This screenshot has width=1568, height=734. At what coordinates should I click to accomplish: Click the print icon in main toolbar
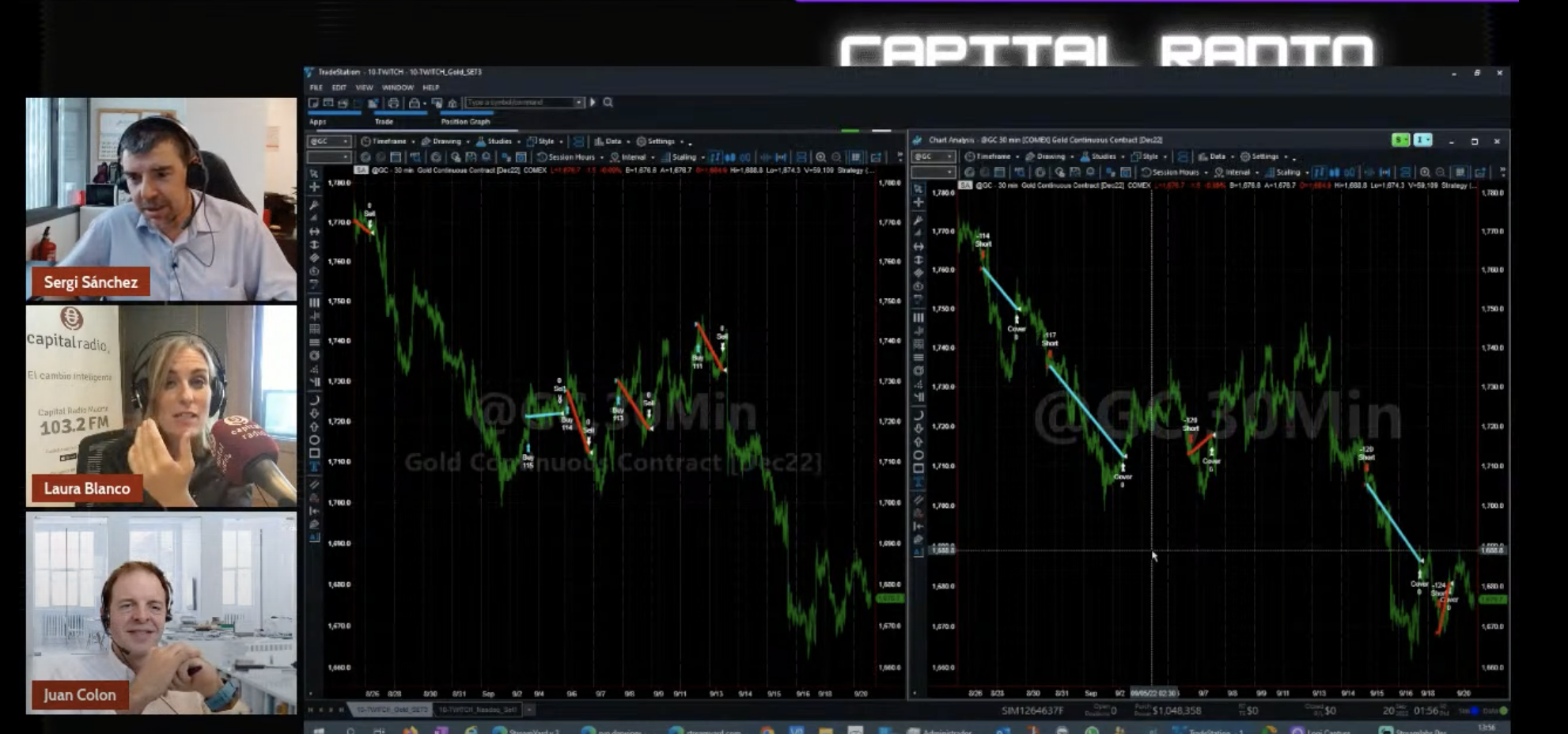(x=393, y=104)
